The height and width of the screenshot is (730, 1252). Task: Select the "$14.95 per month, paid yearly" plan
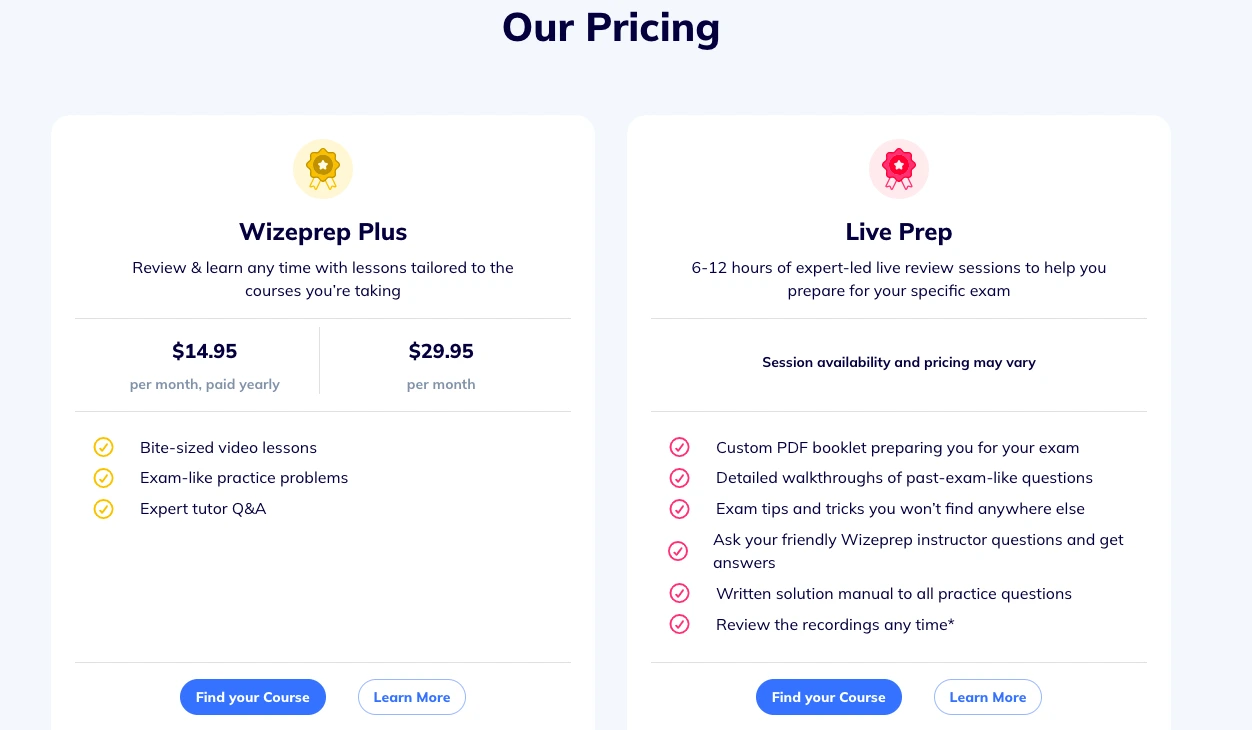(x=204, y=364)
